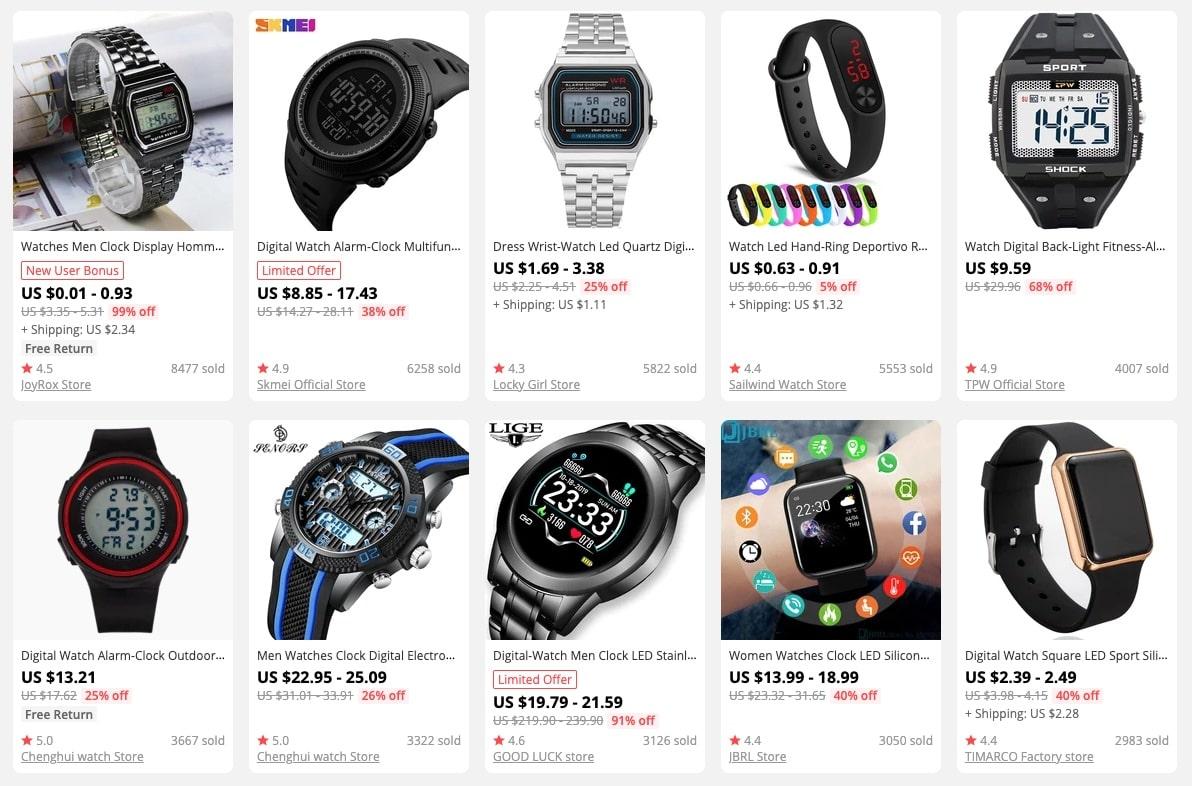Screen dimensions: 1192x786
Task: Open the GOOD LUCK store link
Action: [x=543, y=756]
